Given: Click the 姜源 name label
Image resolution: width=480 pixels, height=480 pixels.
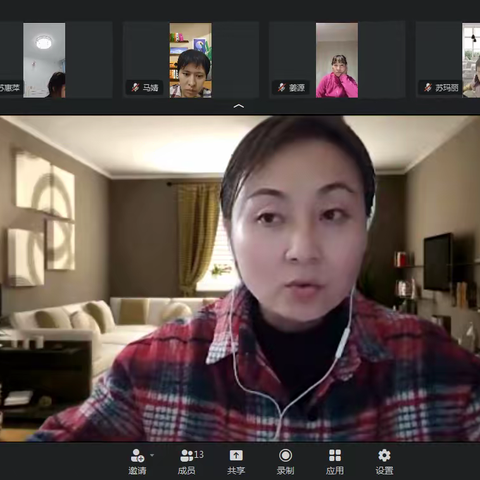Looking at the screenshot, I should point(297,88).
